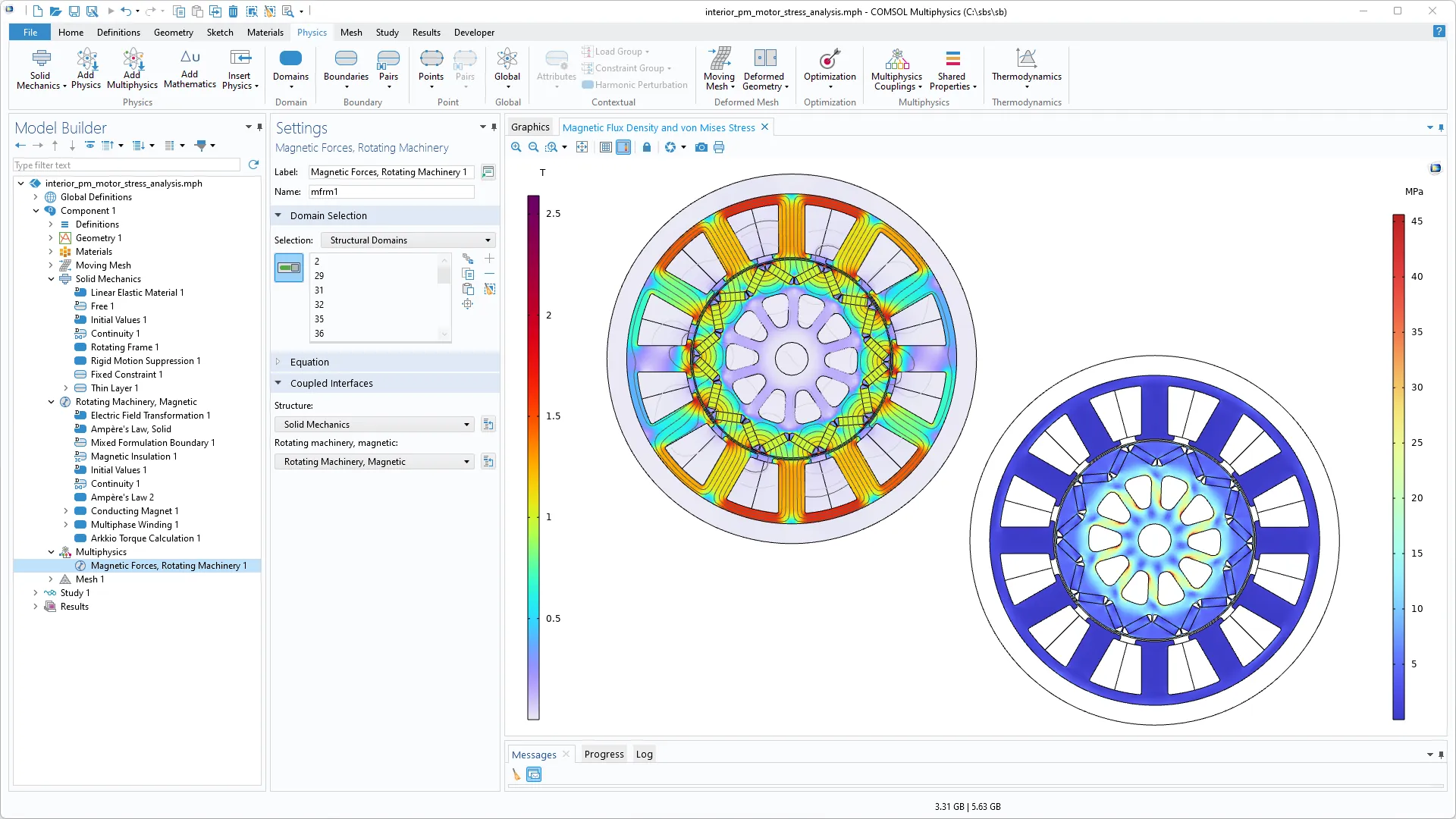1456x819 pixels.
Task: Click the Lock plot window icon
Action: (646, 147)
